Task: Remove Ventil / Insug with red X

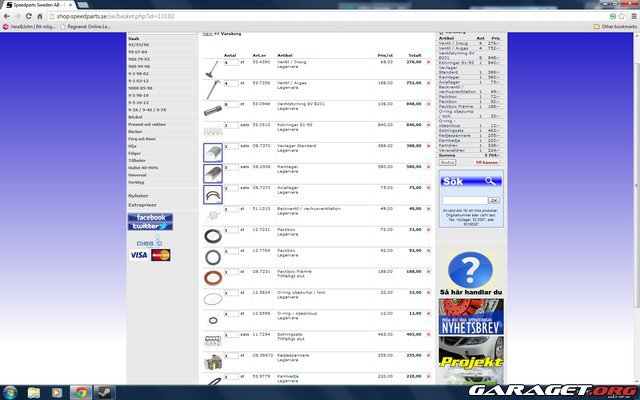Action: point(428,63)
